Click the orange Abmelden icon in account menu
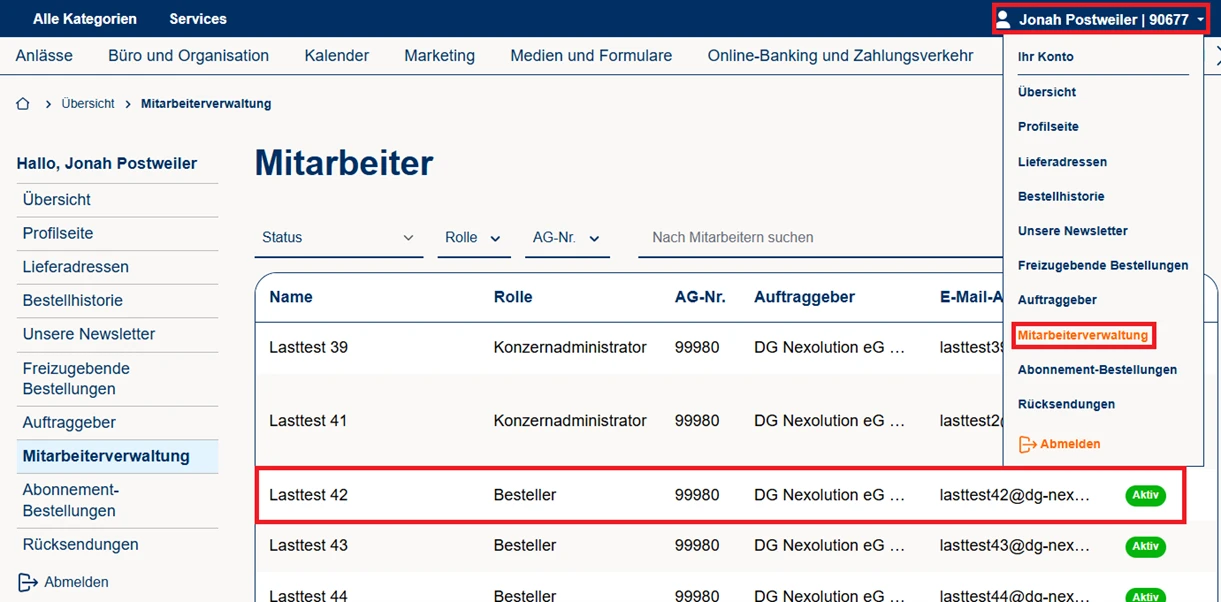The image size is (1221, 602). coord(1027,444)
